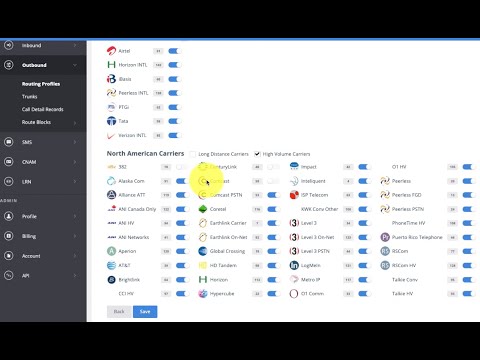The width and height of the screenshot is (480, 360).
Task: Uncheck High Volume Carriers checkbox
Action: pos(257,154)
